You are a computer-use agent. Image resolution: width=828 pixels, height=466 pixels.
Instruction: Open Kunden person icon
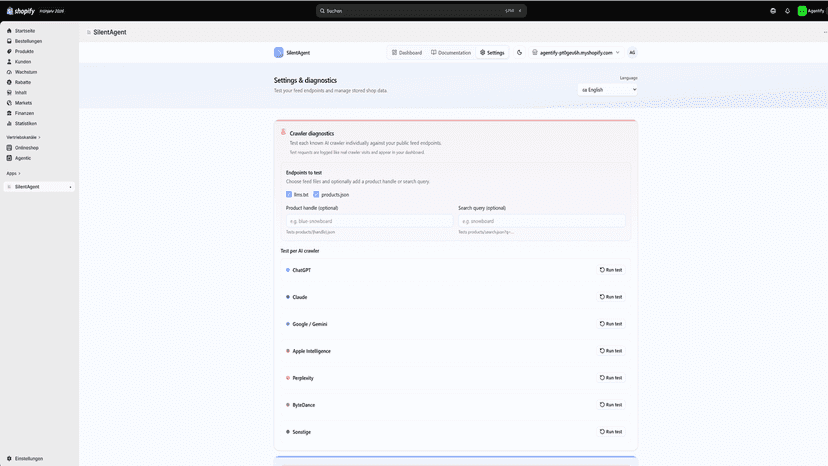pyautogui.click(x=9, y=62)
